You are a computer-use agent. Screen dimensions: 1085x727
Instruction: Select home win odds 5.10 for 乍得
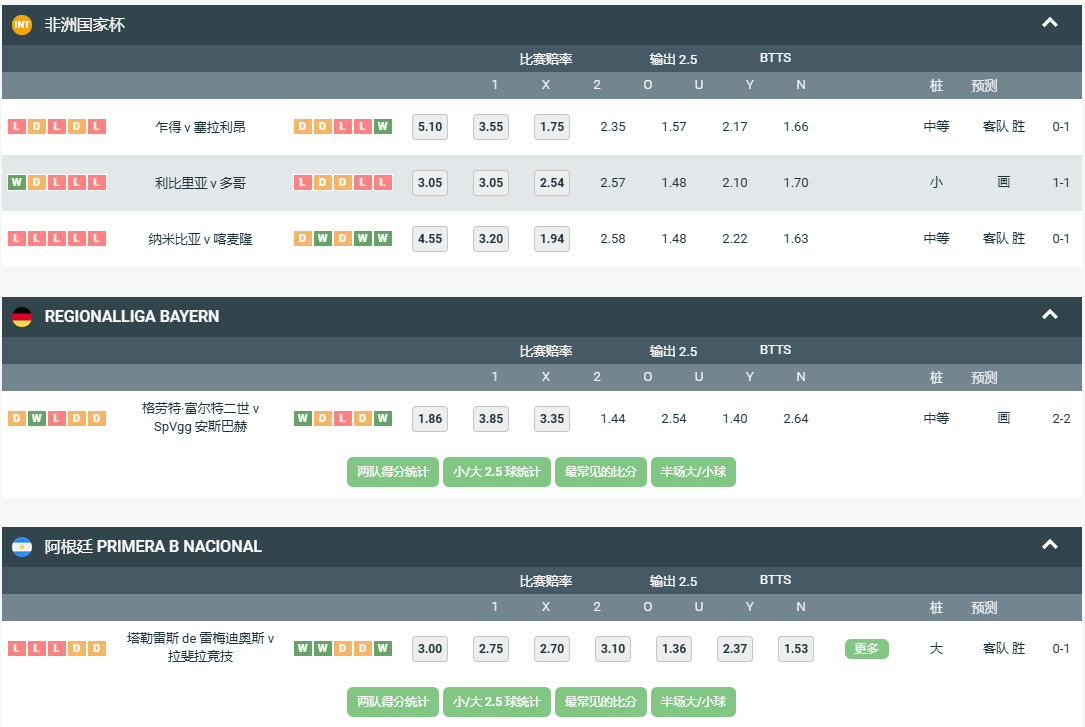click(430, 127)
